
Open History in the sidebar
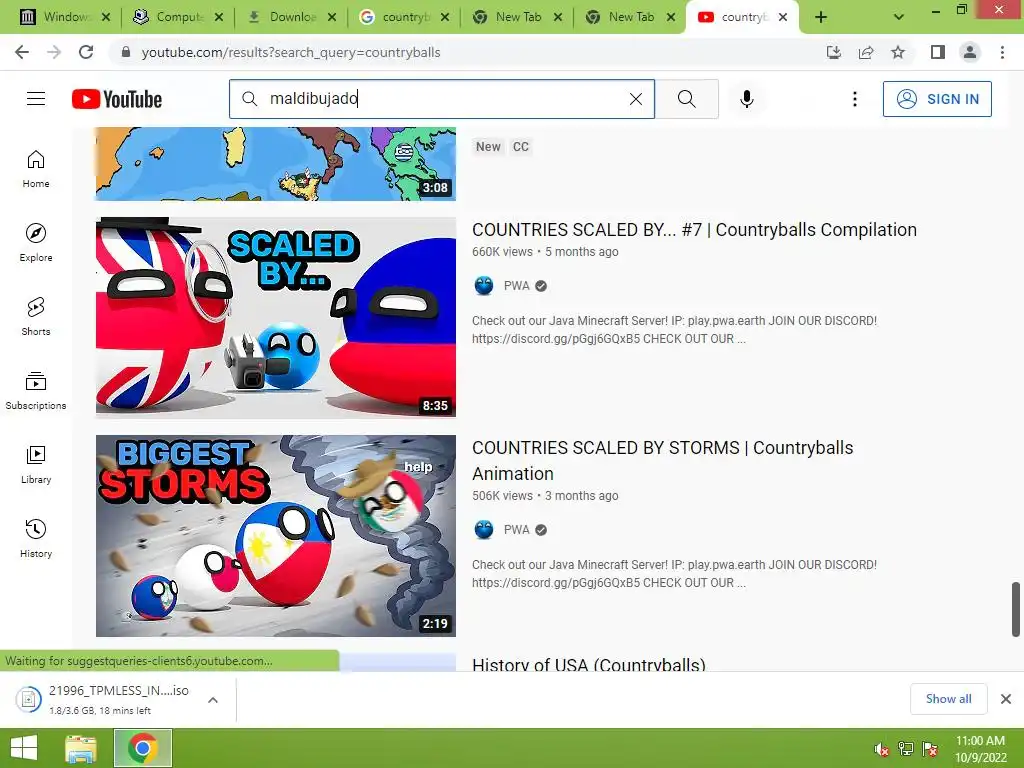click(x=36, y=538)
